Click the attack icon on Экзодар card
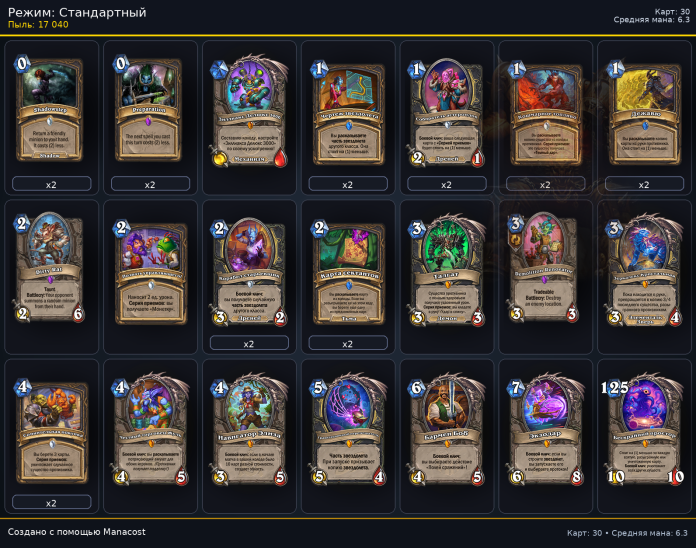 coord(517,477)
